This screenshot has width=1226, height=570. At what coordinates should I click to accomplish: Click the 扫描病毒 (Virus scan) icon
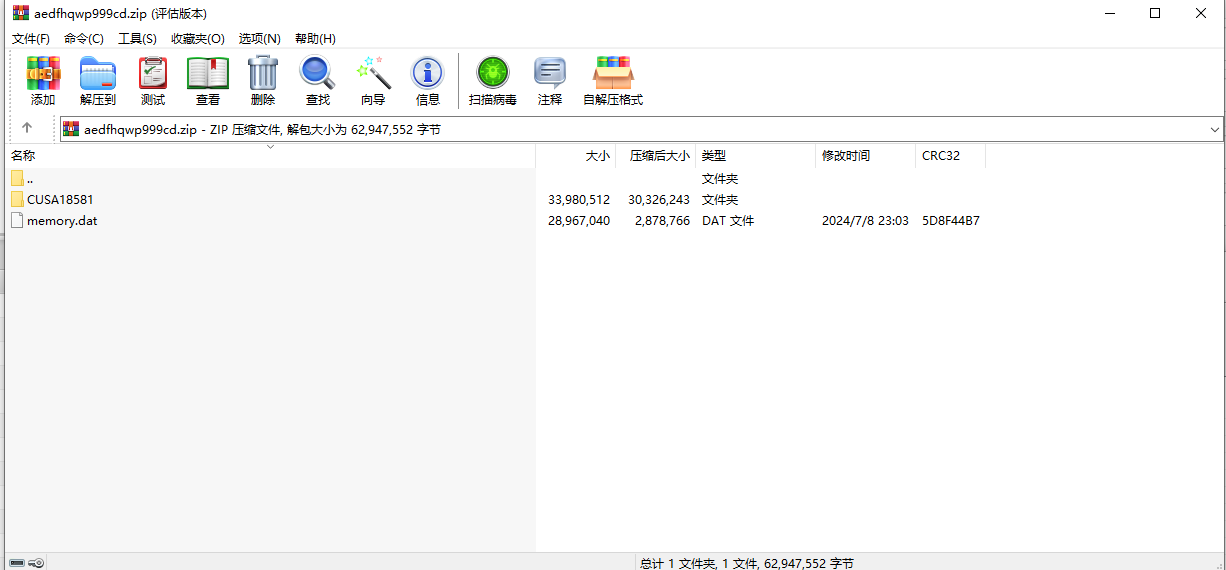[493, 73]
